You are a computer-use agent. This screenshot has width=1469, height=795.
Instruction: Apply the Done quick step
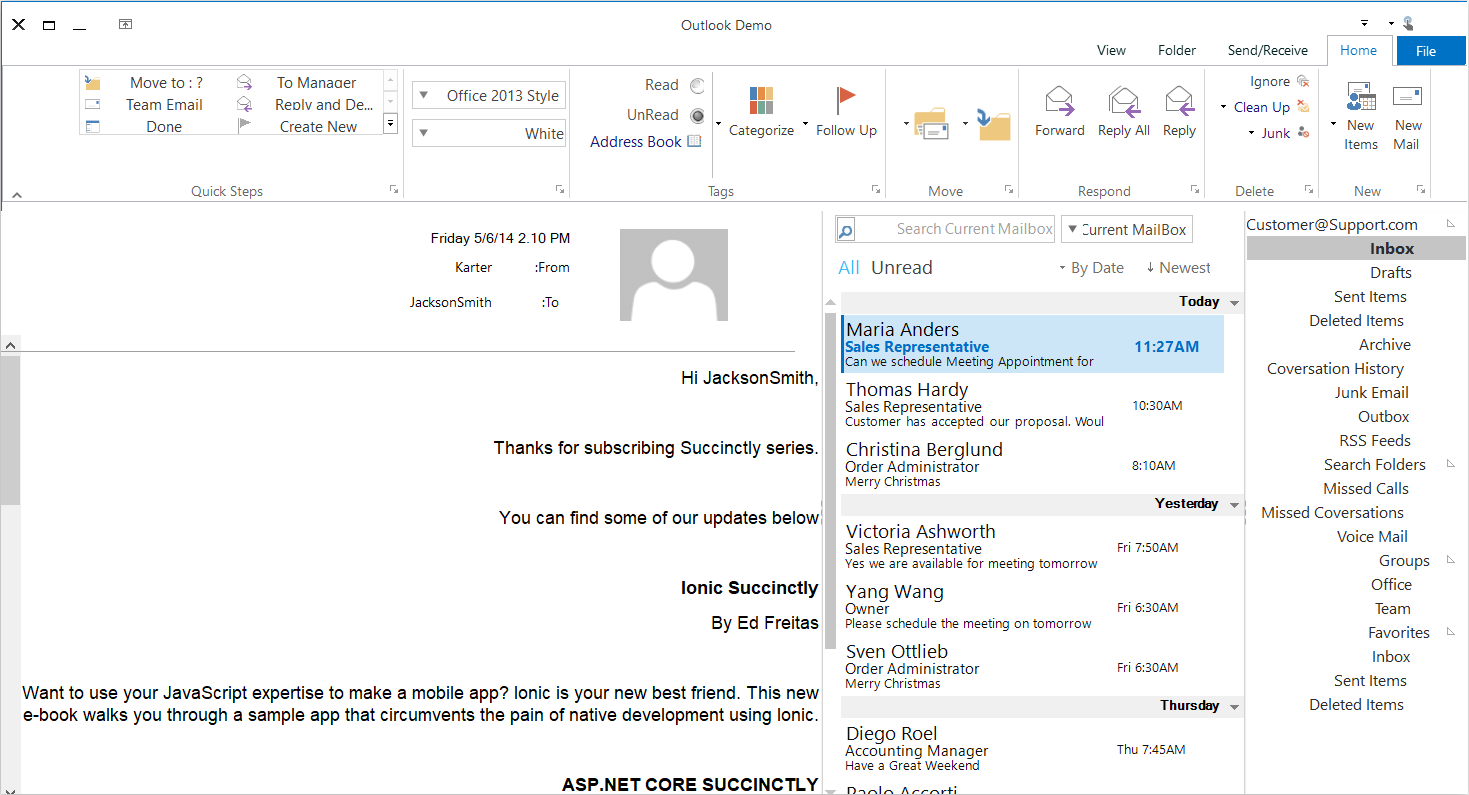[x=163, y=126]
